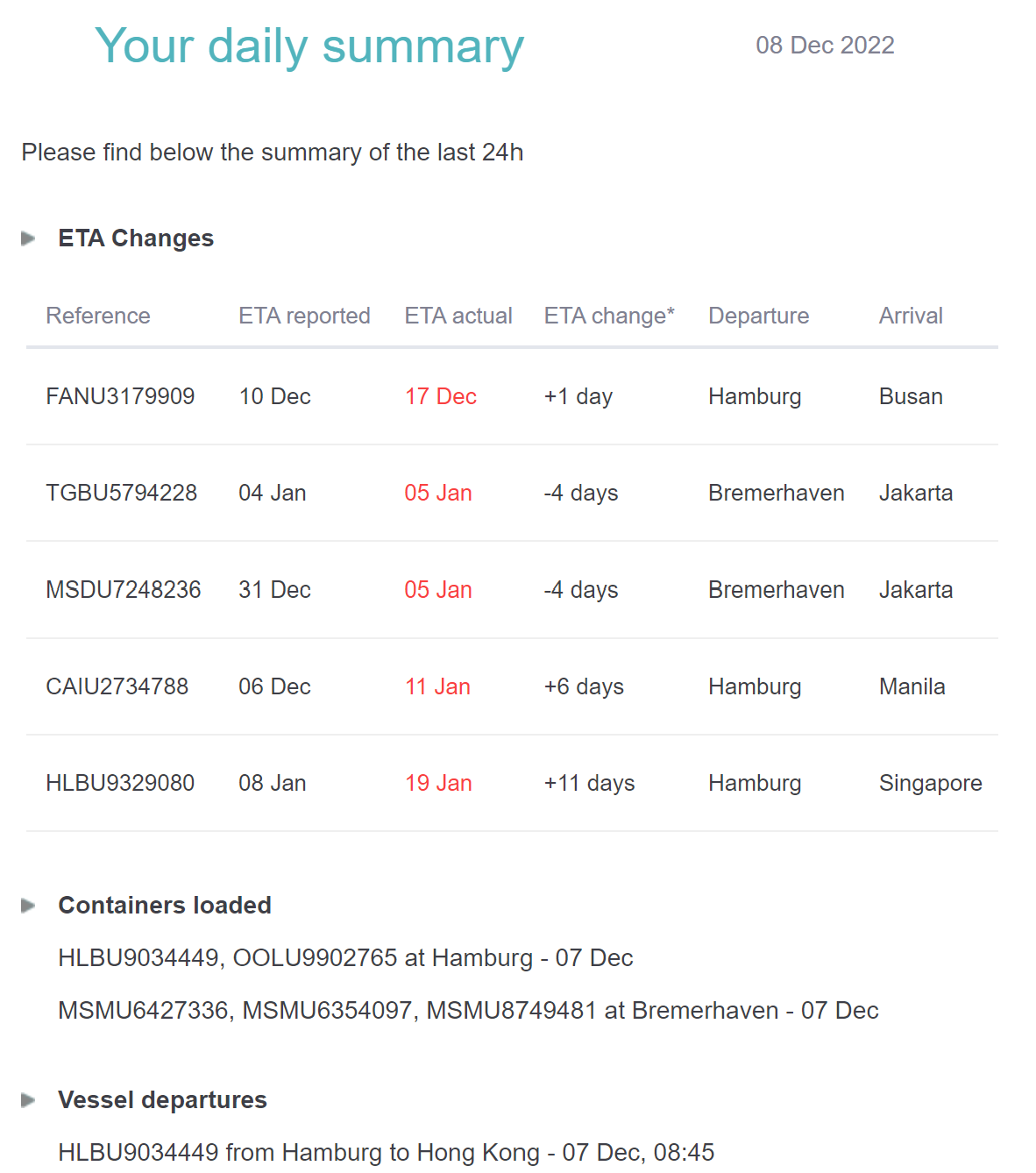
Task: Click the Containers loaded heading
Action: (165, 906)
